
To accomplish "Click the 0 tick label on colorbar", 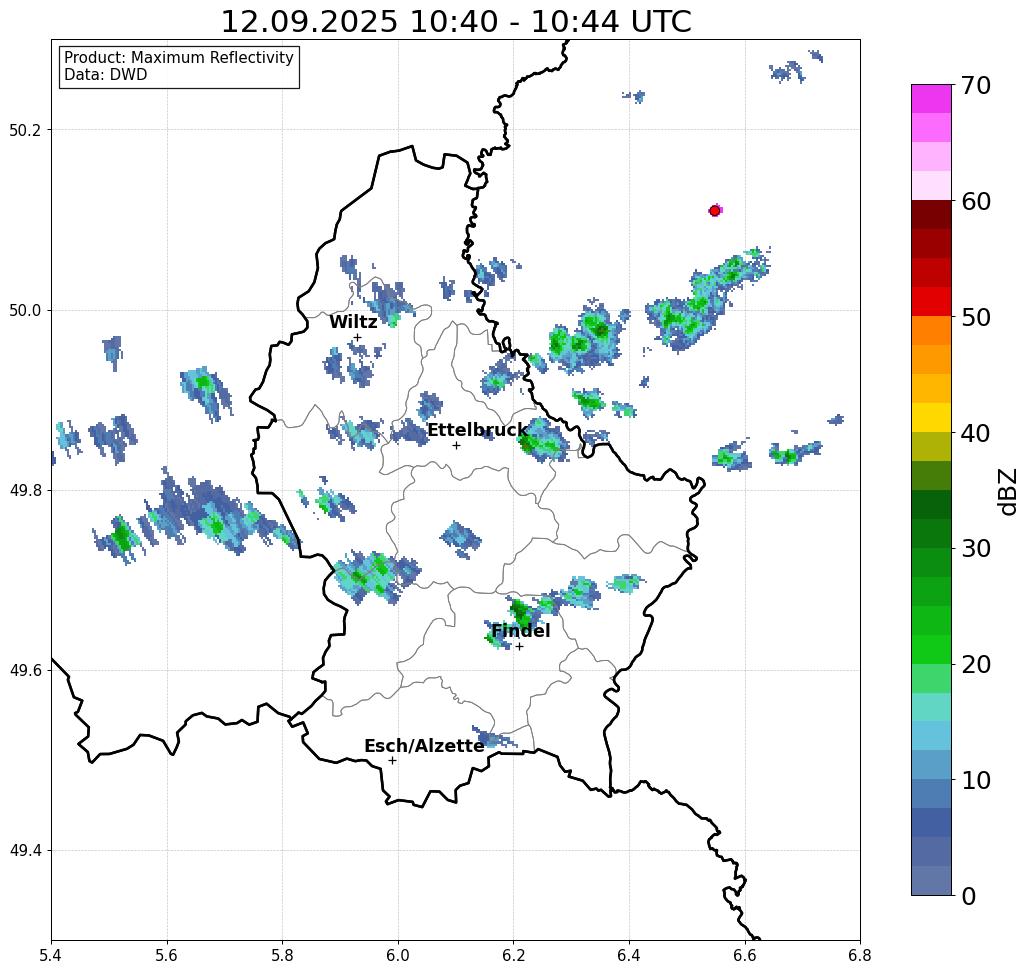I will [968, 896].
